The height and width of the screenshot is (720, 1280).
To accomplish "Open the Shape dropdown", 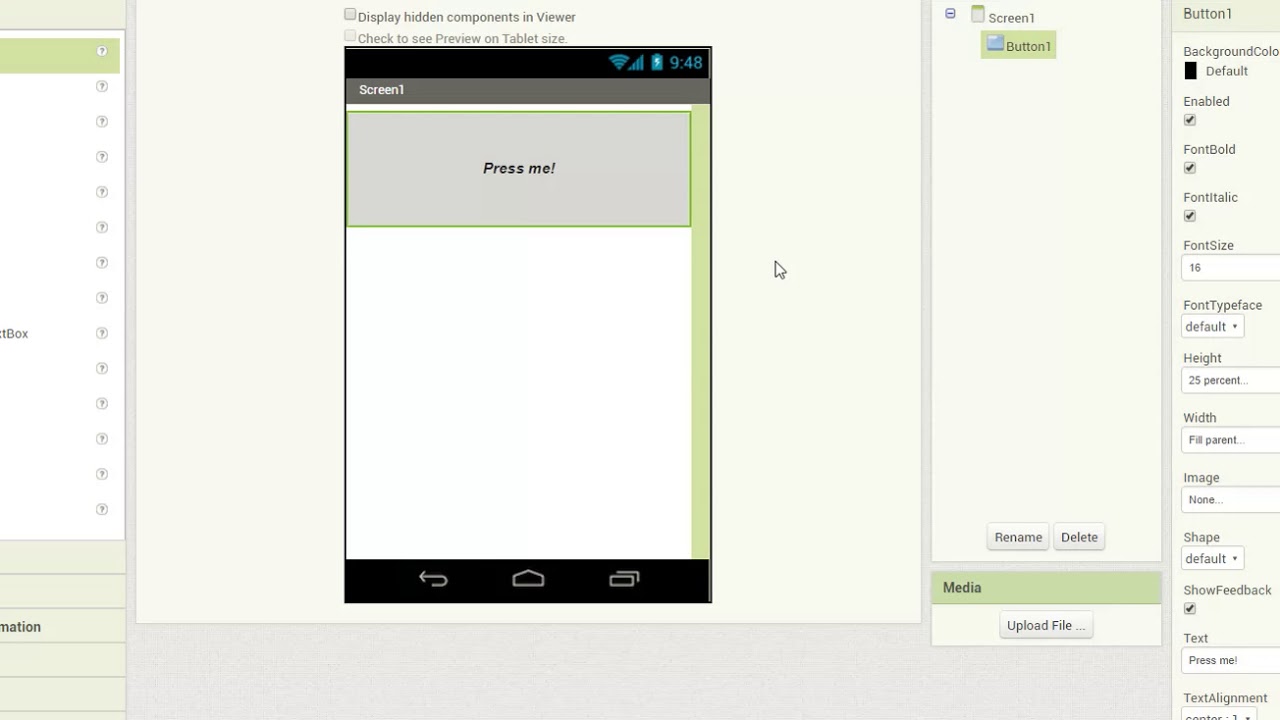I will [1213, 559].
